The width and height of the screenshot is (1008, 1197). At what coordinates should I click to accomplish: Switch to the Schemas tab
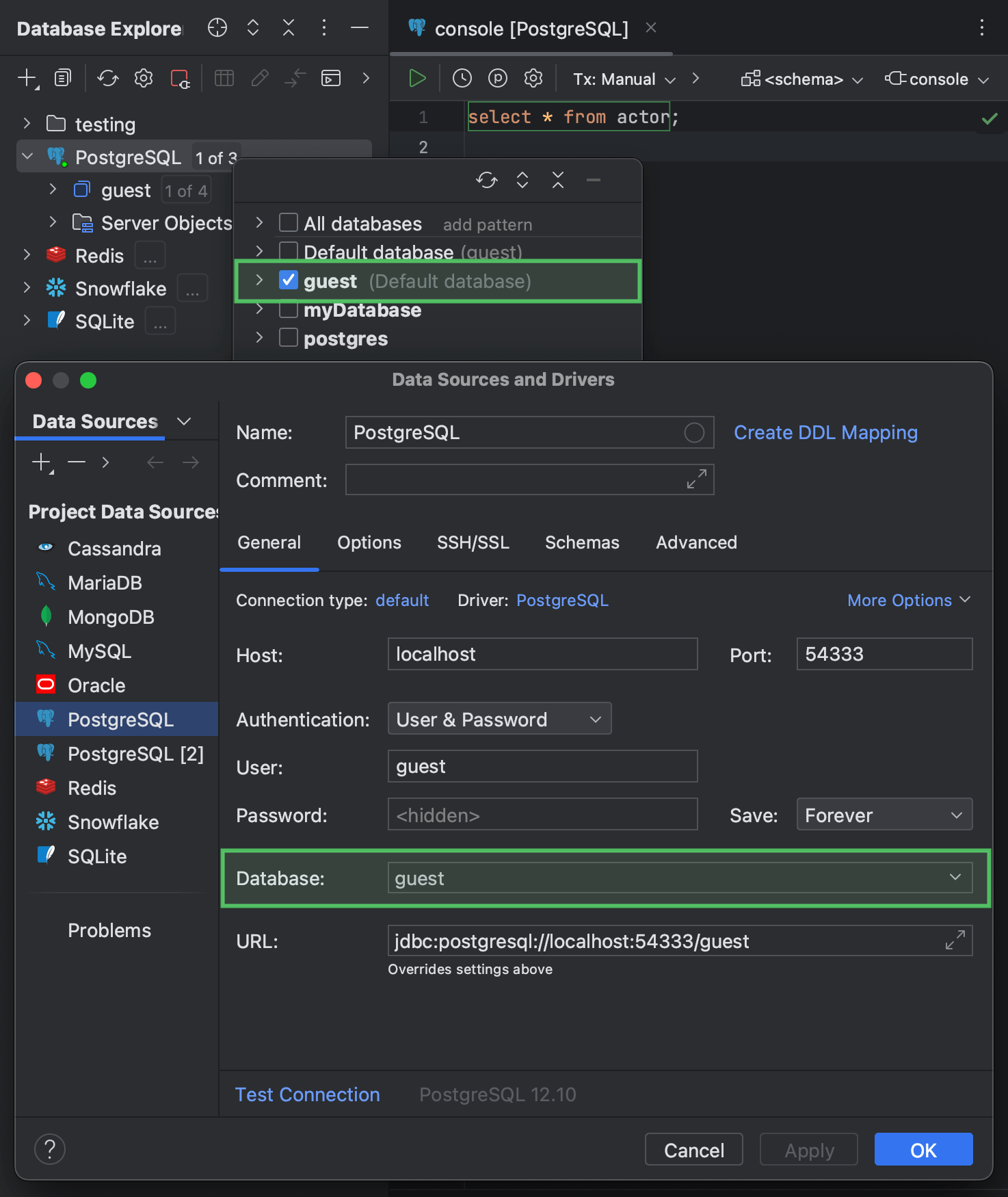pyautogui.click(x=581, y=542)
